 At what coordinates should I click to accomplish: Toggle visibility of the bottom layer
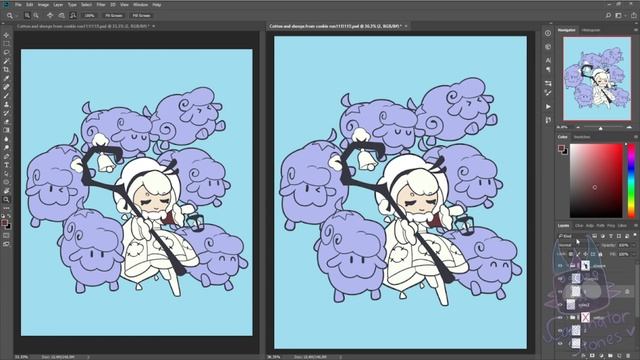click(x=561, y=343)
